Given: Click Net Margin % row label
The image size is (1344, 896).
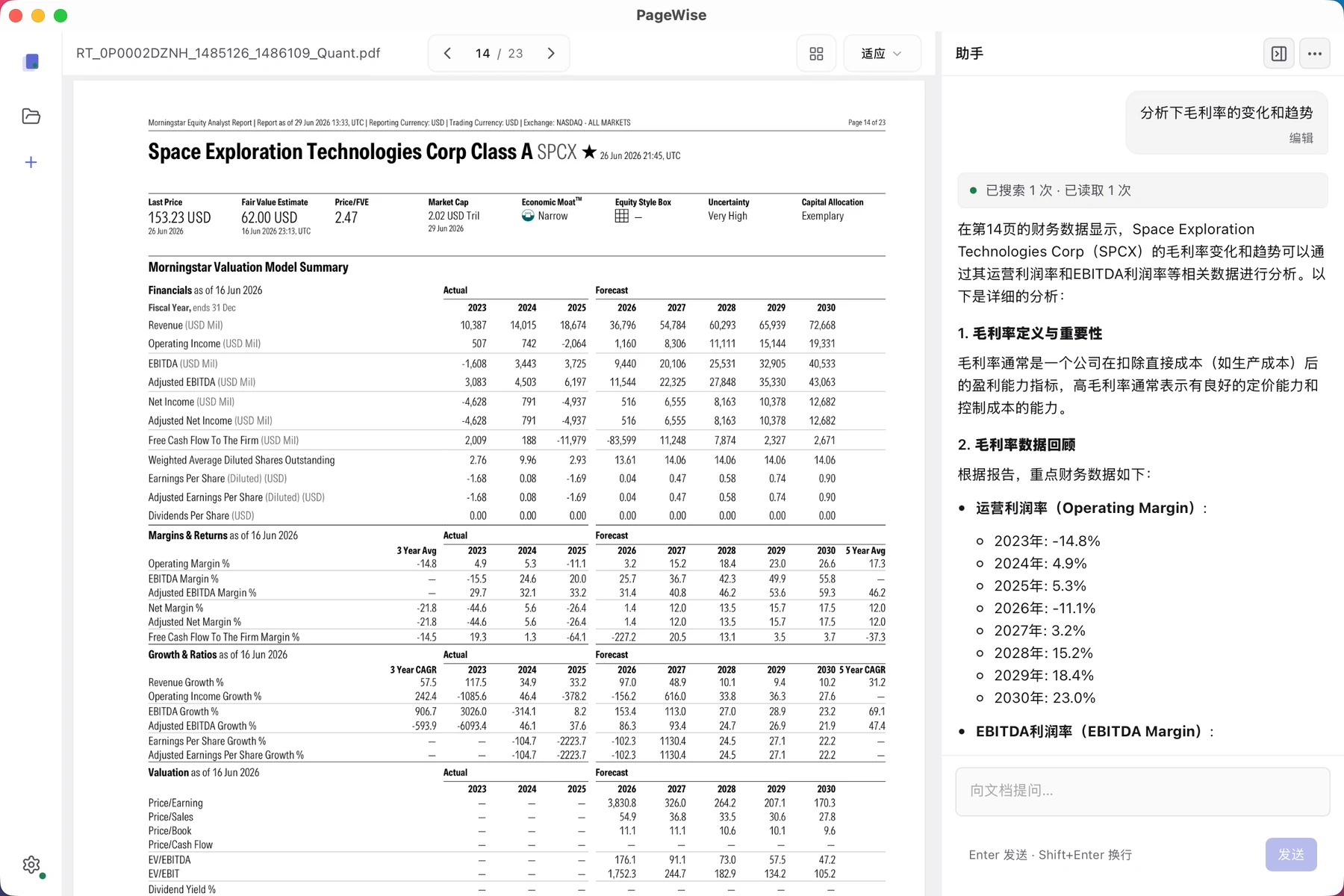Looking at the screenshot, I should tap(175, 608).
